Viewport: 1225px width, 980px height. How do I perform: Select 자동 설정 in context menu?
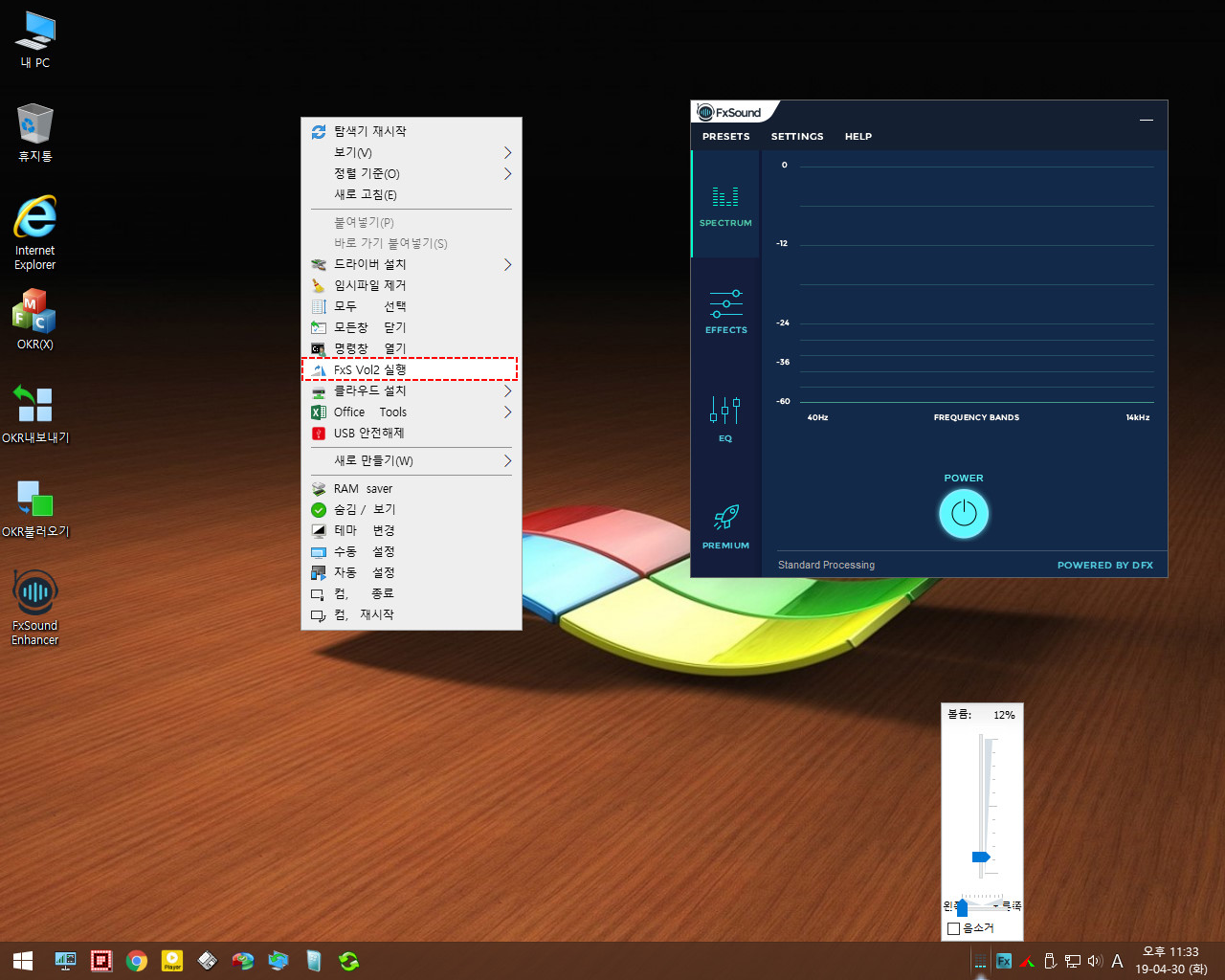coord(412,572)
